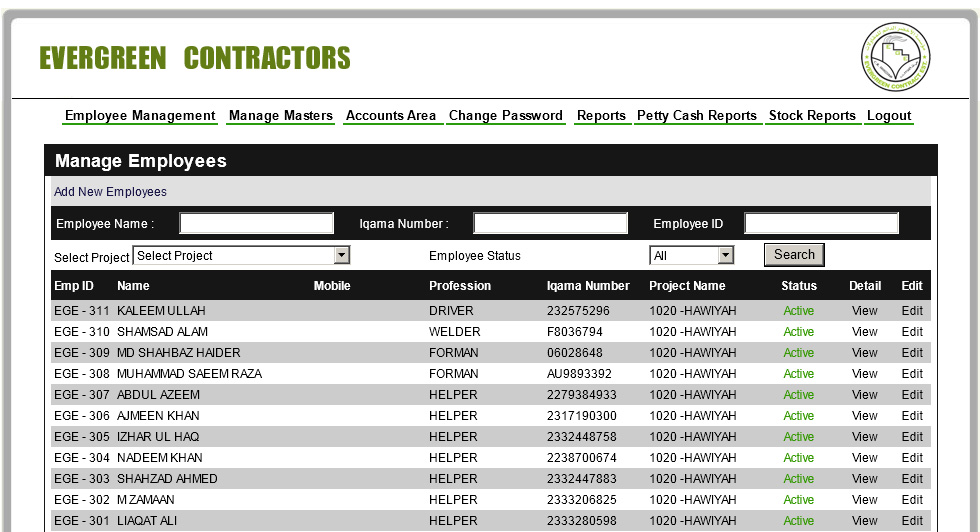
Task: Click the Emp ID column header
Action: [74, 286]
